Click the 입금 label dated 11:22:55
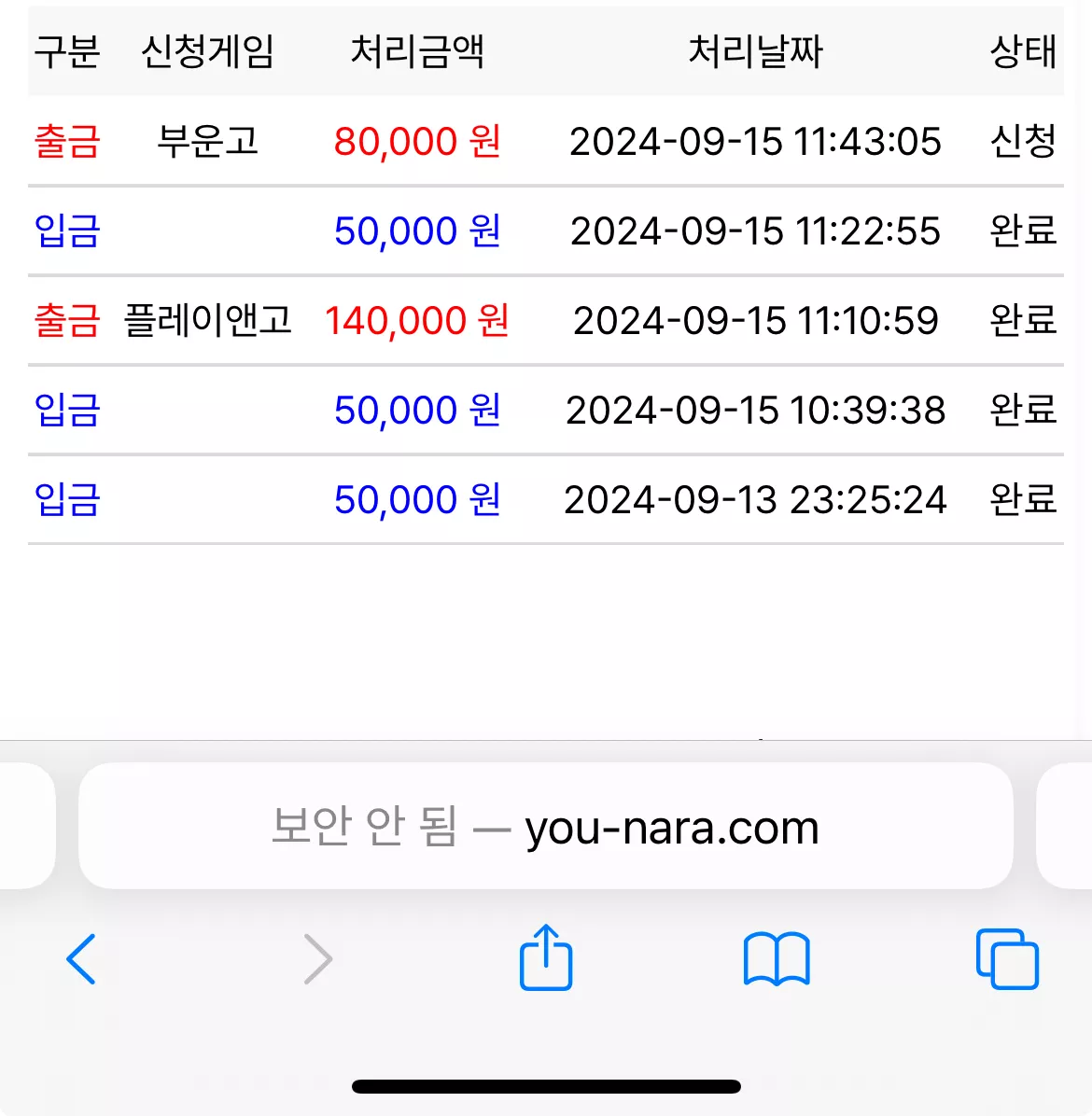The image size is (1092, 1116). click(67, 230)
